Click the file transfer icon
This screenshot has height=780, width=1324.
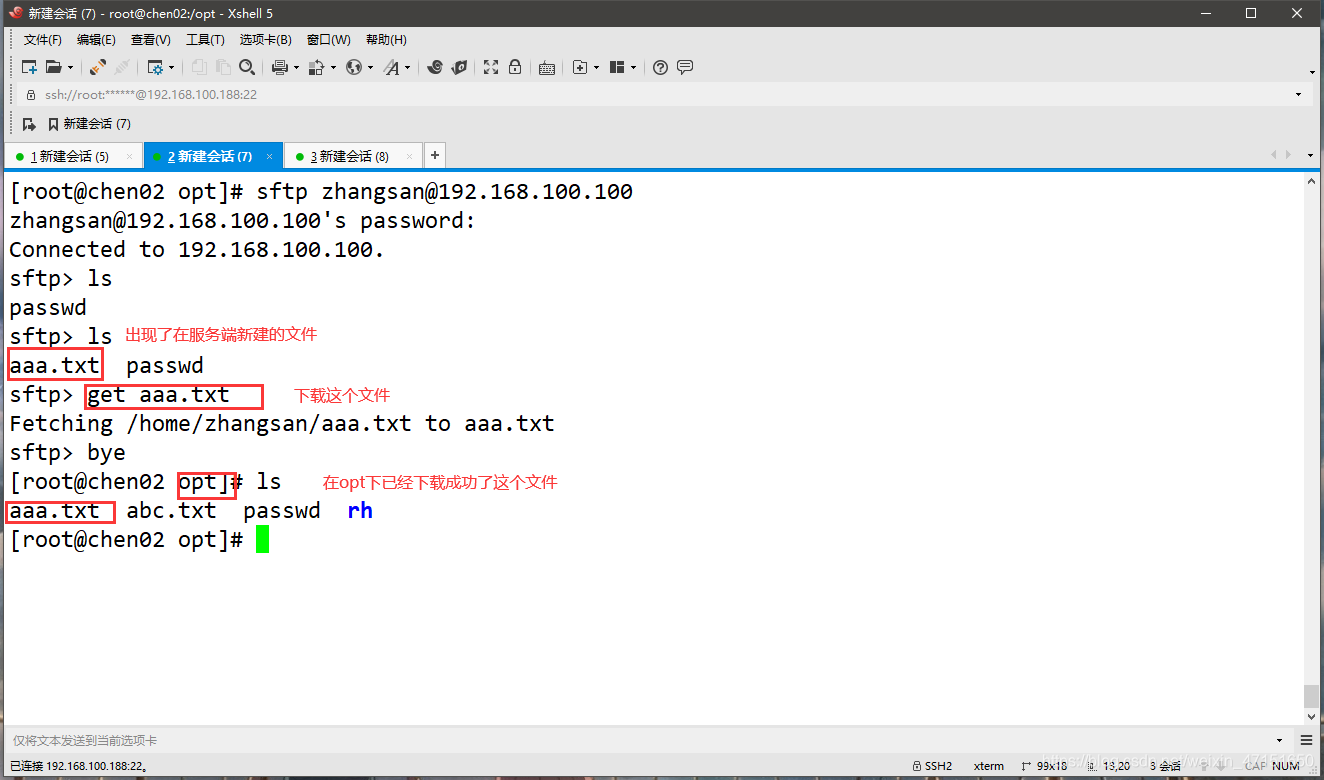tap(317, 67)
